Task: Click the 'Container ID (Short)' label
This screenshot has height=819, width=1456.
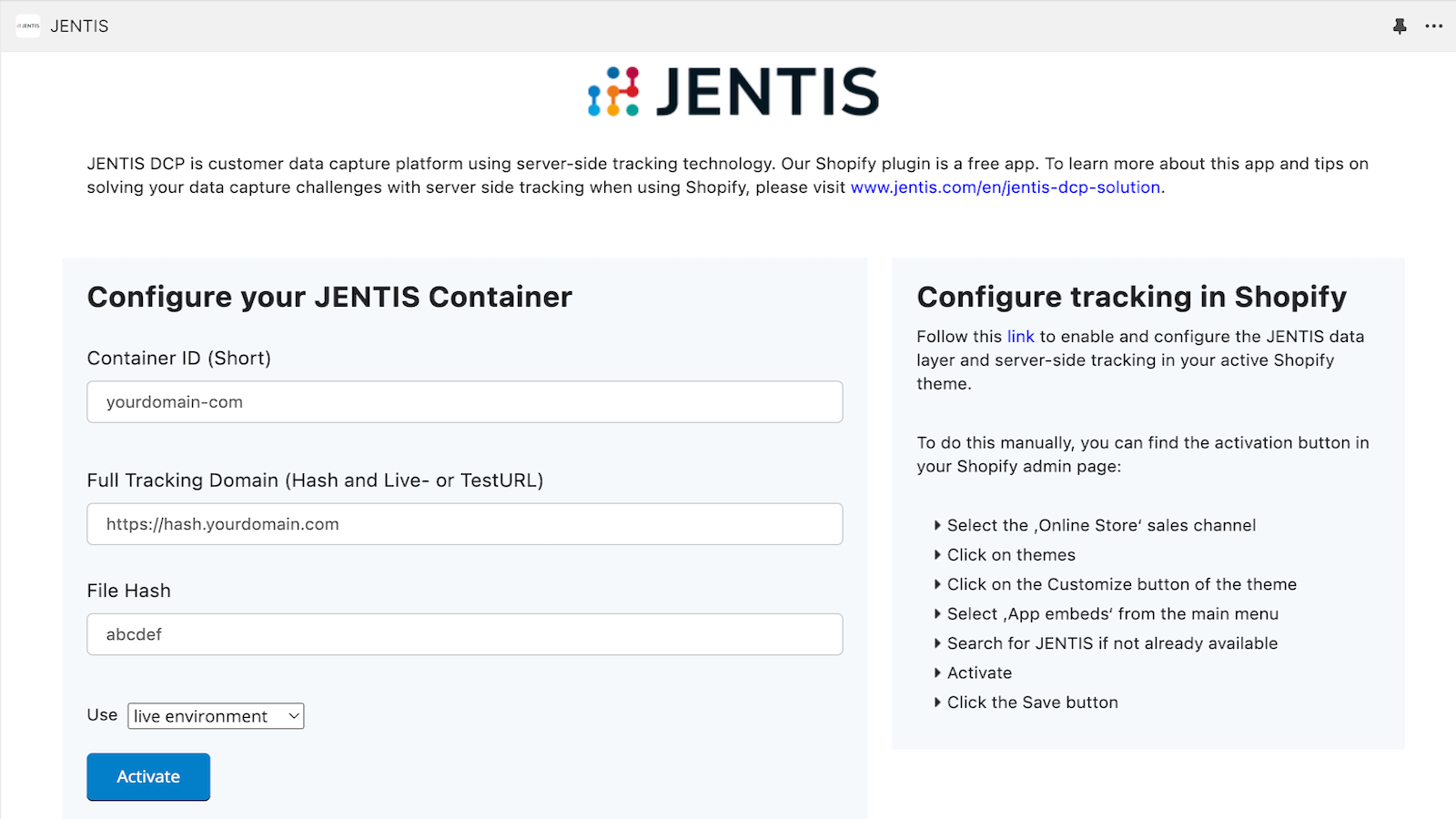Action: pyautogui.click(x=179, y=359)
